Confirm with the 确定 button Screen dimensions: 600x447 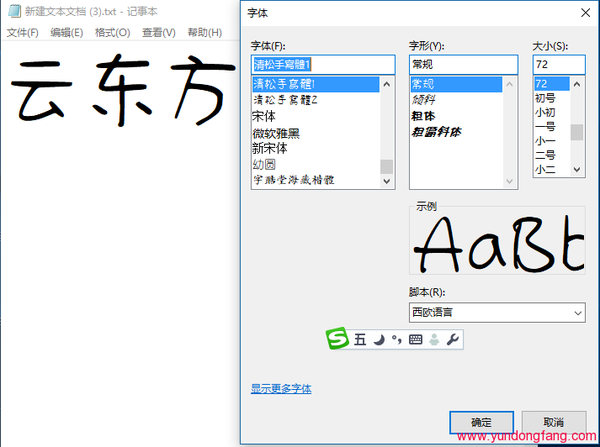481,423
